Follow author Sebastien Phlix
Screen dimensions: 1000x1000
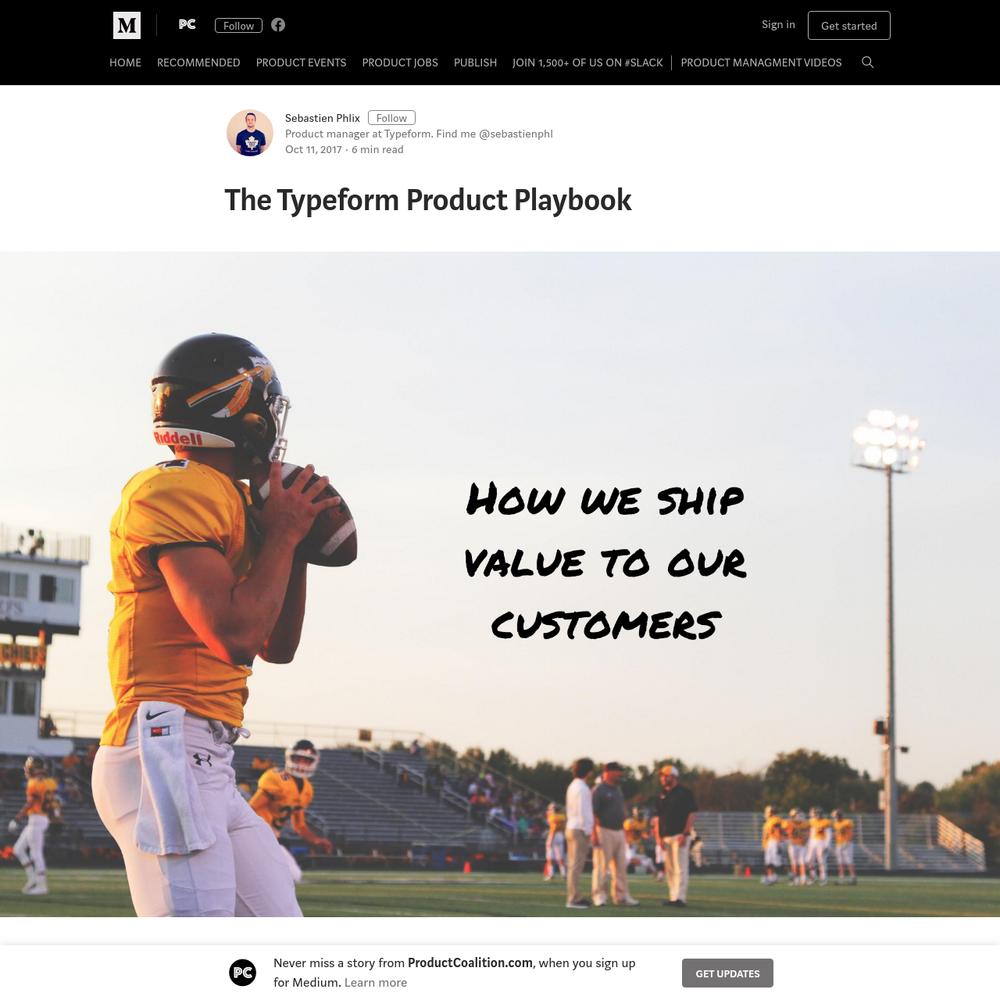tap(392, 118)
